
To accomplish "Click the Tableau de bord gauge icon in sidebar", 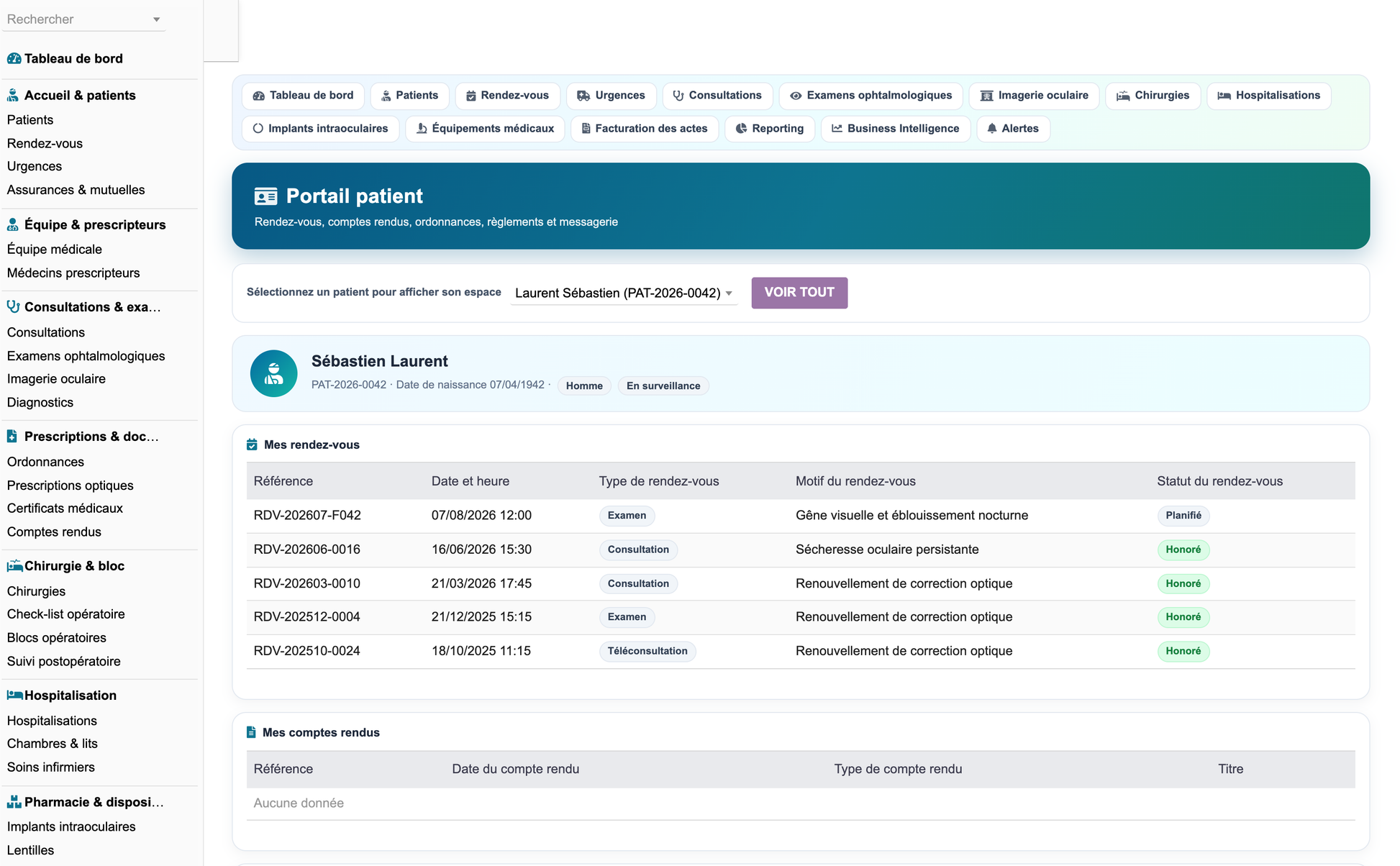I will (14, 59).
